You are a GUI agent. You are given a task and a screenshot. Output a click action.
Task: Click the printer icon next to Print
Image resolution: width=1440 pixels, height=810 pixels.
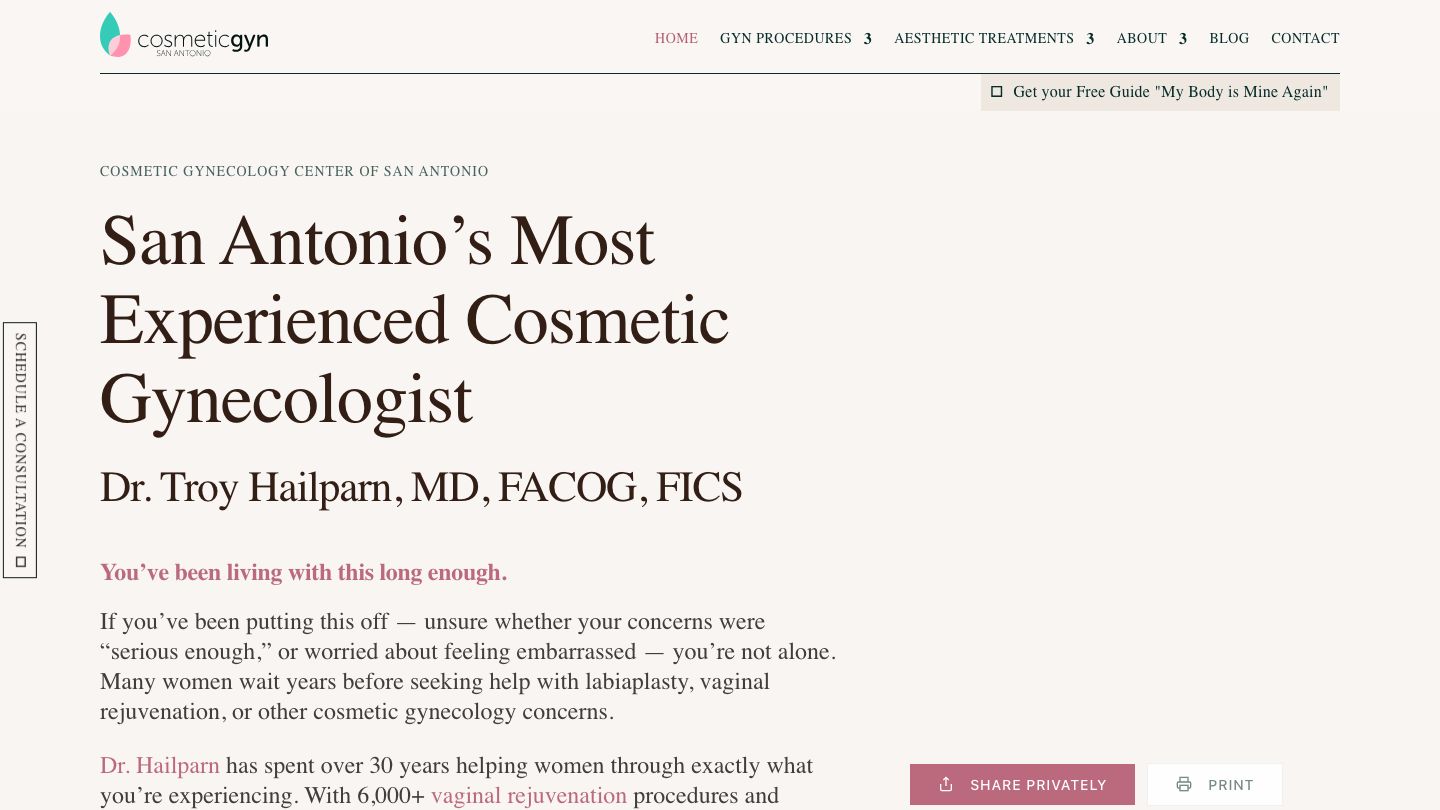click(x=1185, y=784)
